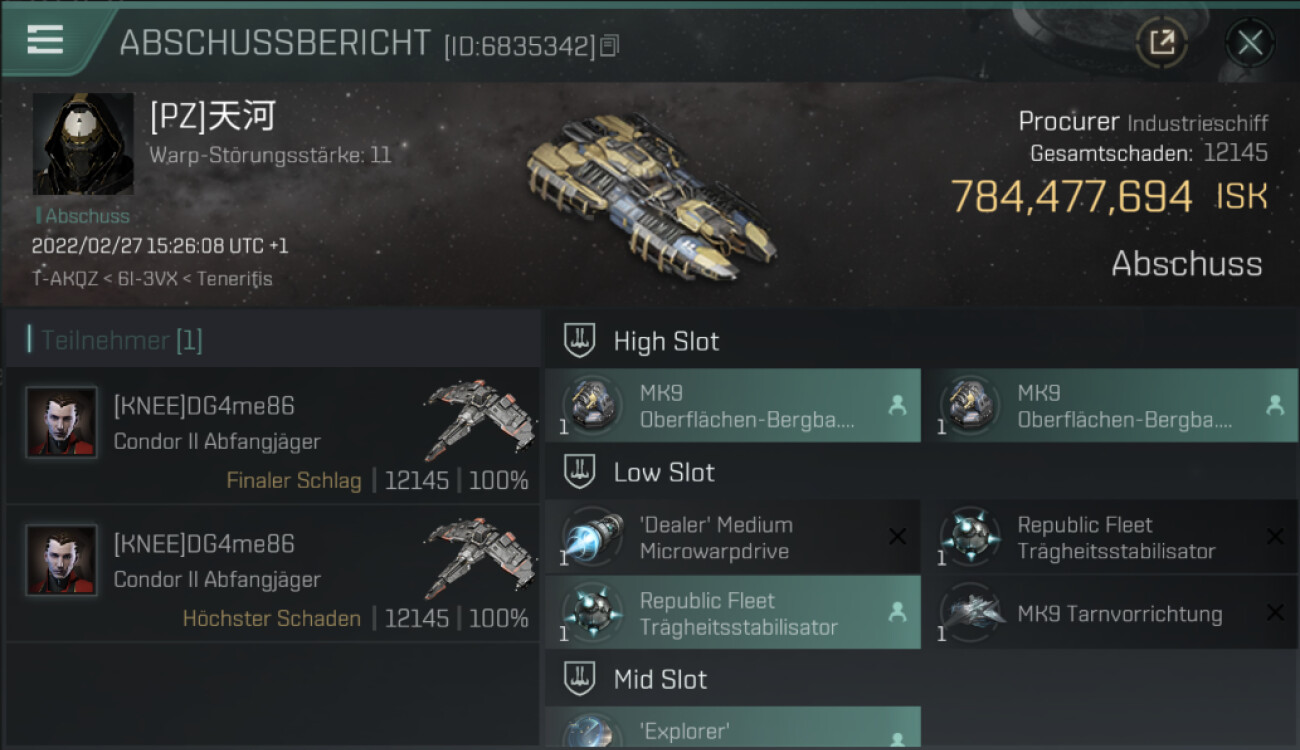This screenshot has width=1300, height=750.
Task: Open the hamburger menu icon
Action: tap(45, 40)
